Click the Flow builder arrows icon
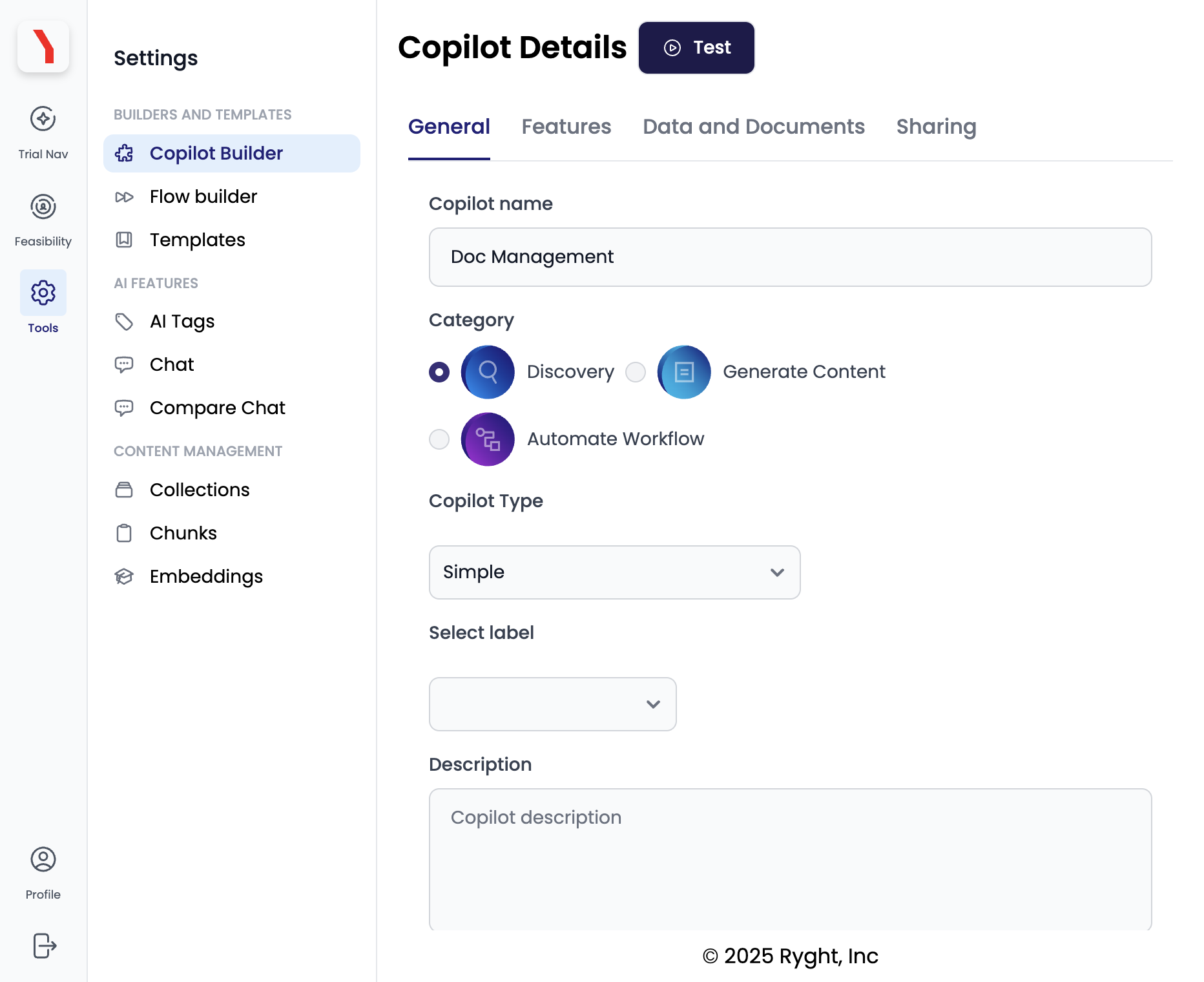Image resolution: width=1204 pixels, height=982 pixels. (x=124, y=197)
